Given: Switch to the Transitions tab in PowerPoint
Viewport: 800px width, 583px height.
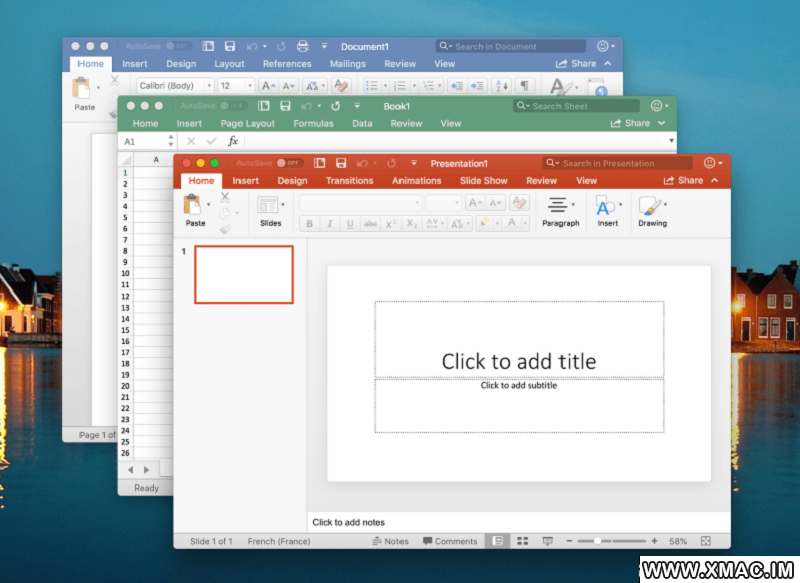Looking at the screenshot, I should click(349, 181).
